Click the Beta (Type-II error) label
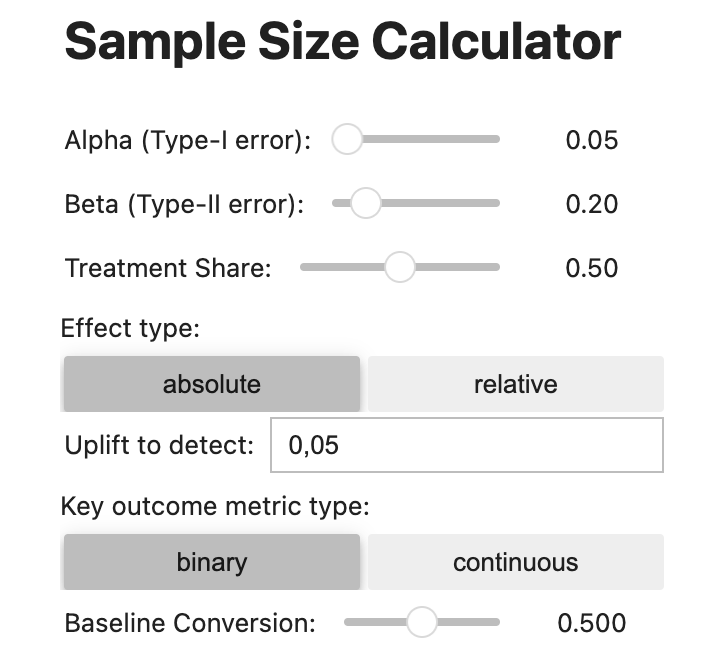Screen dimensions: 719x670 (184, 205)
